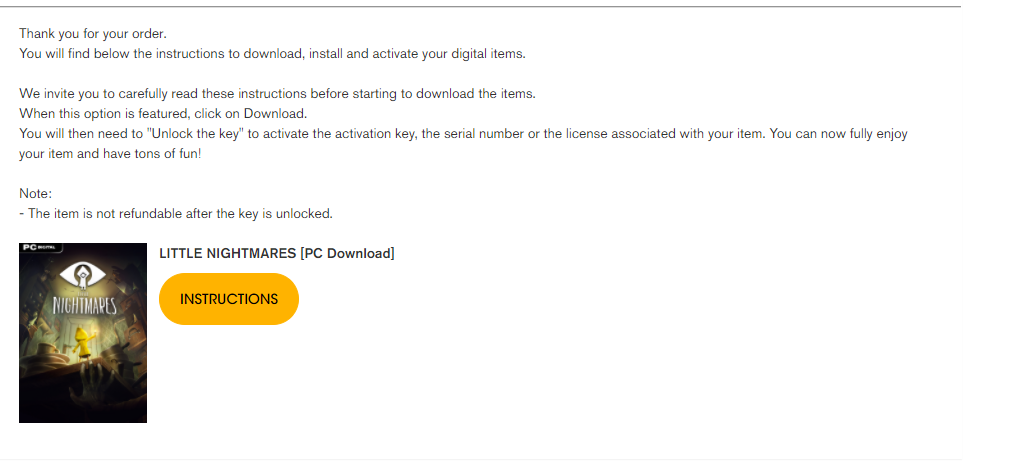Click the not refundable note line
The width and height of the screenshot is (1010, 468).
tap(176, 214)
